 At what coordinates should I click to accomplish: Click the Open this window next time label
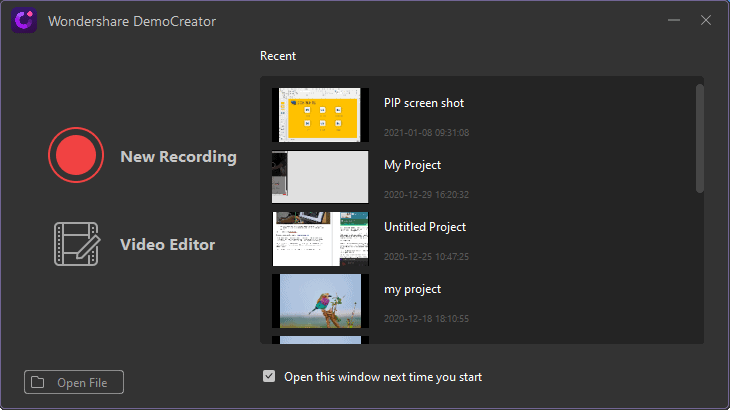click(383, 377)
